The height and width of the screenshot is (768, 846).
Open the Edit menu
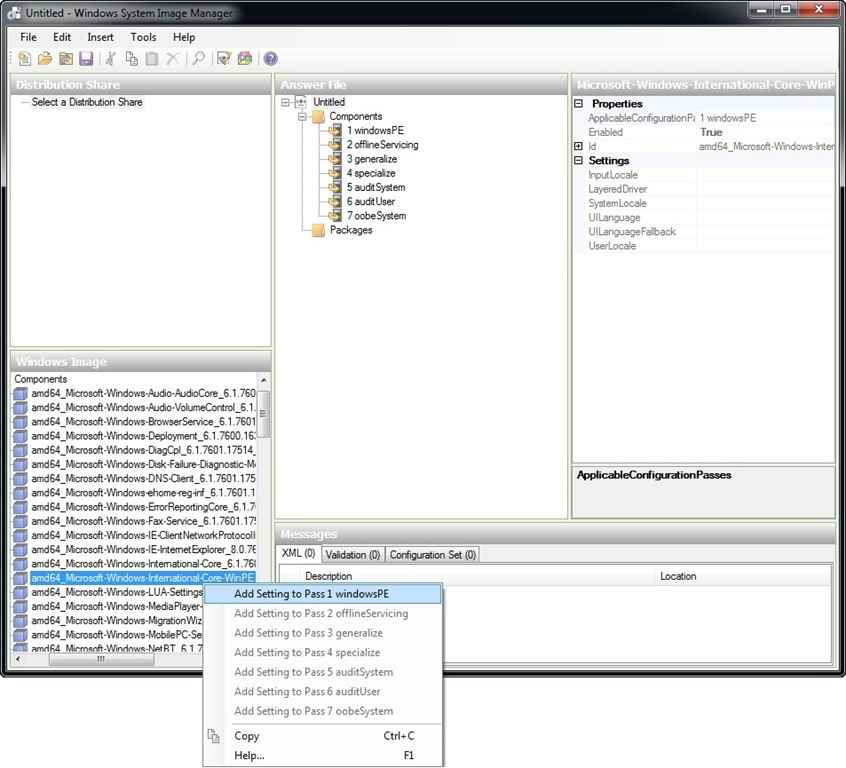click(x=62, y=37)
